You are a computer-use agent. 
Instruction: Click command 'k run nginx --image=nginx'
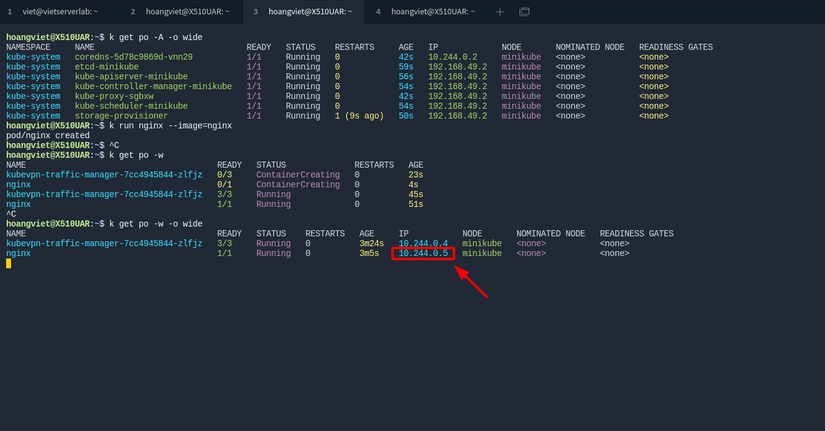170,126
